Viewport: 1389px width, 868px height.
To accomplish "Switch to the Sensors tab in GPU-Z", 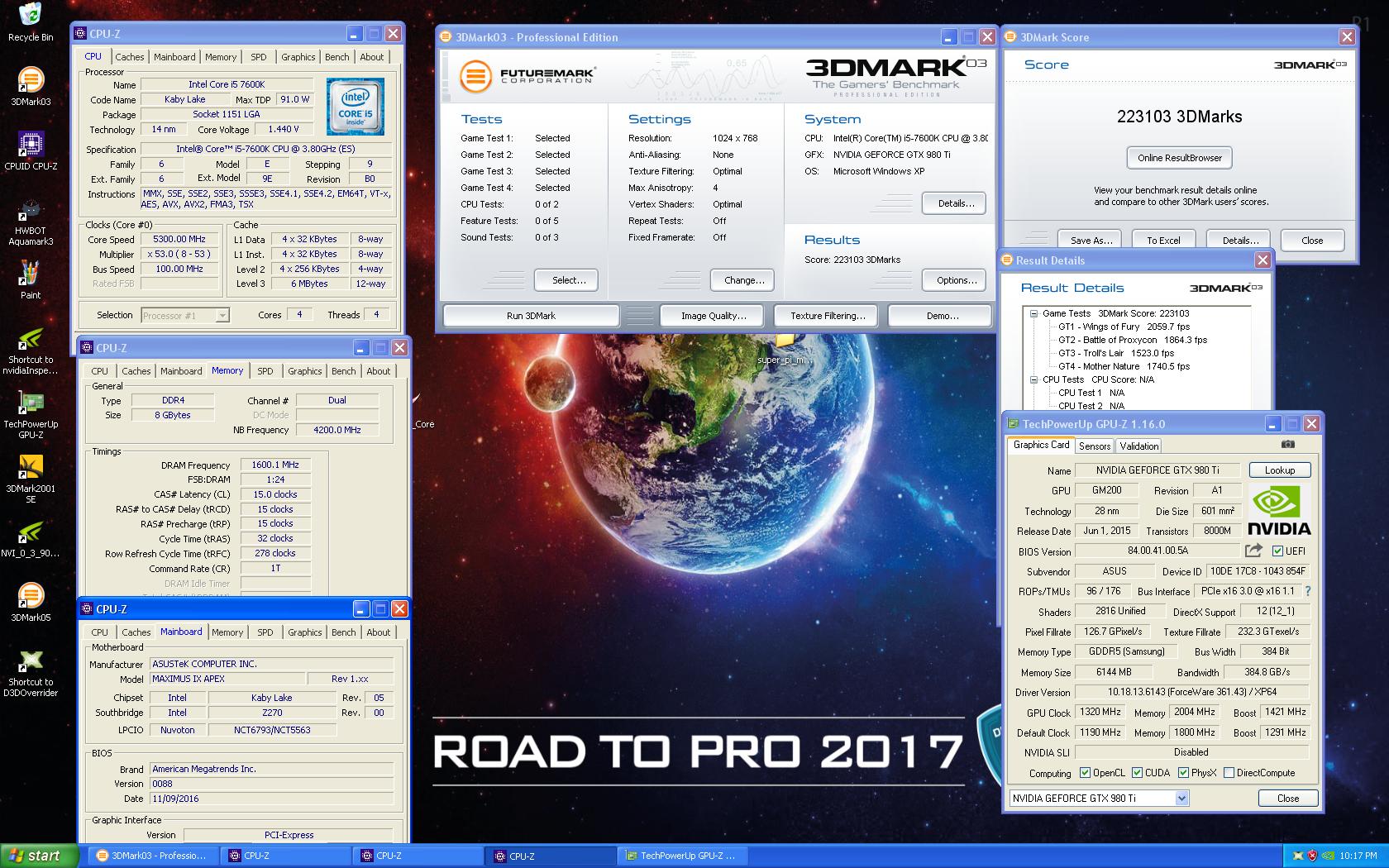I will tap(1095, 446).
